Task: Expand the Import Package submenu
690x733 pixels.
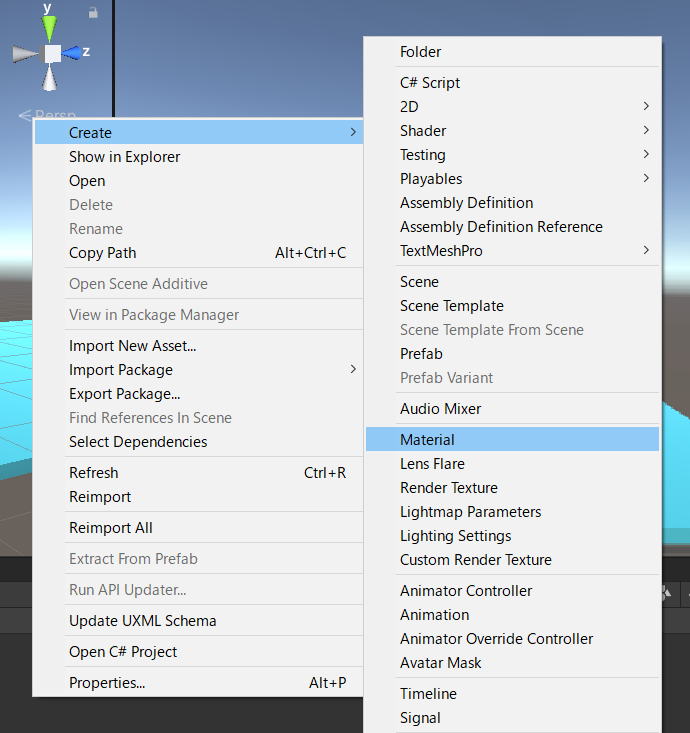Action: [x=199, y=369]
